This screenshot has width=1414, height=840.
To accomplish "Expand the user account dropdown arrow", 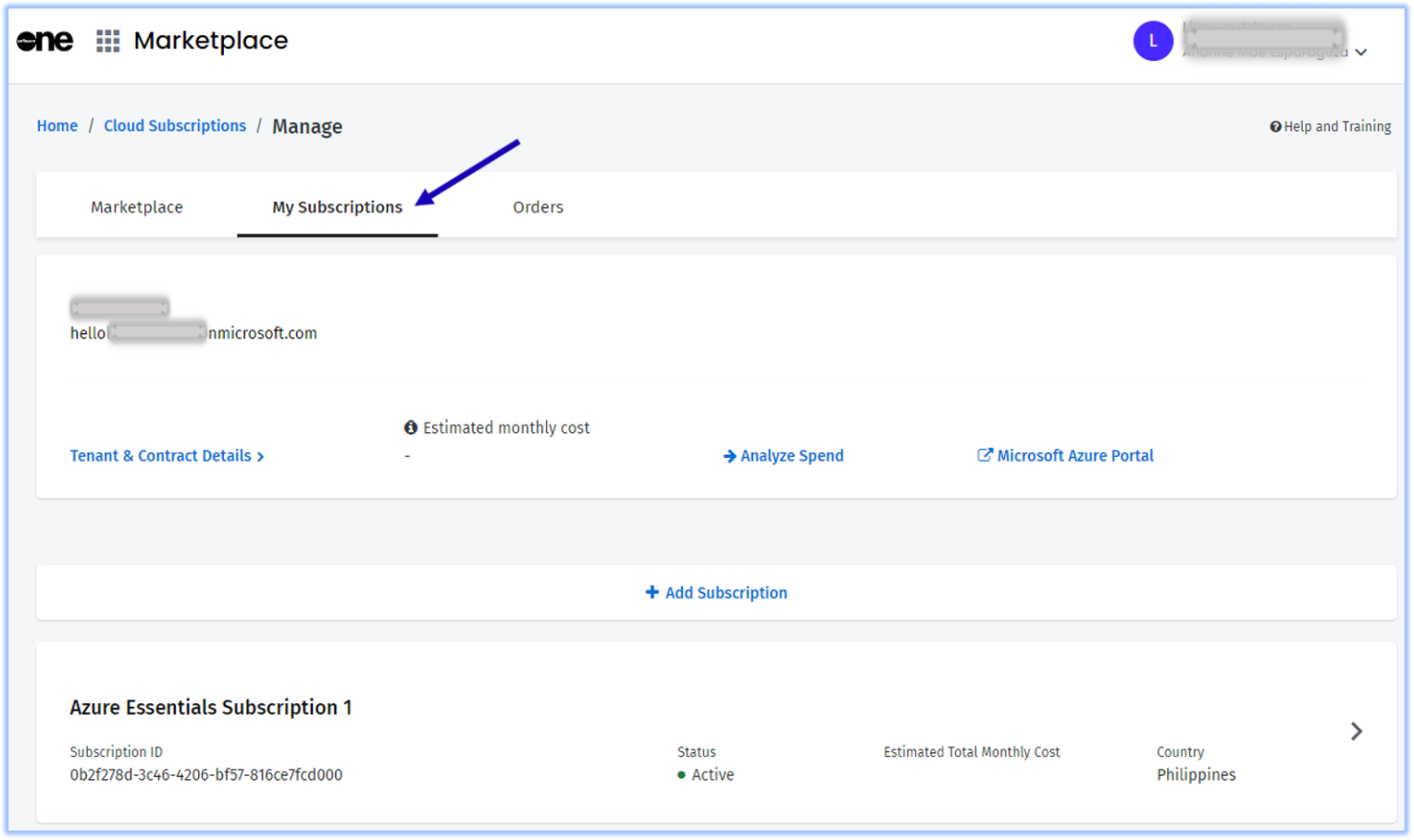I will tap(1360, 53).
